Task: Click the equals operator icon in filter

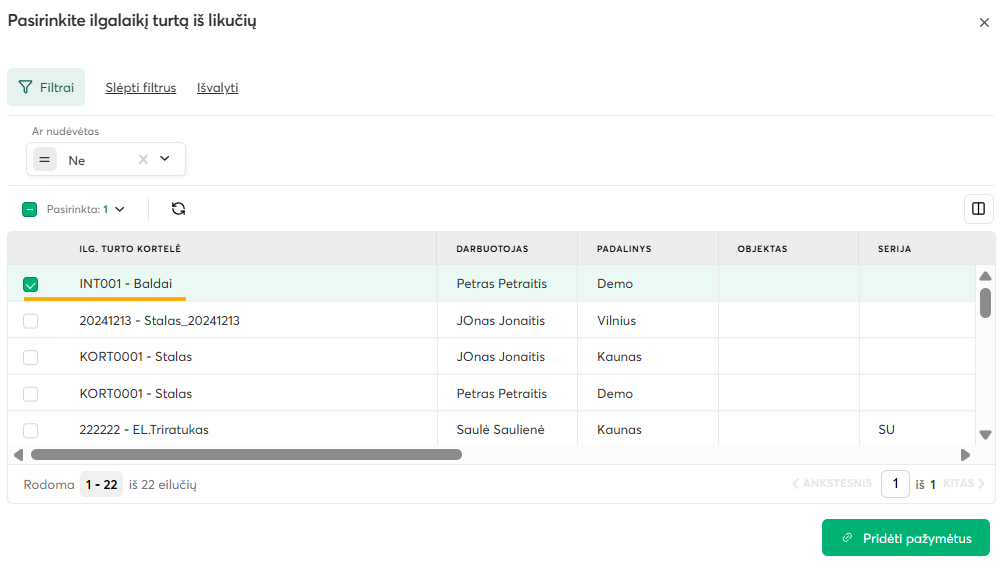Action: [45, 159]
